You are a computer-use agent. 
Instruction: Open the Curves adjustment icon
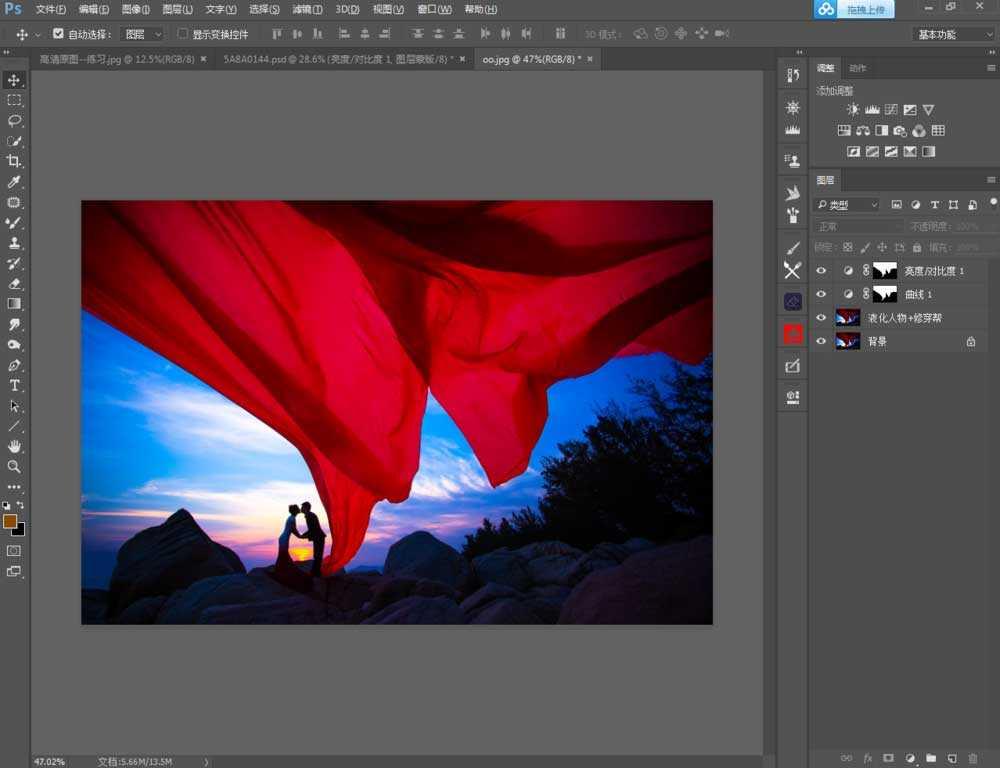click(891, 109)
